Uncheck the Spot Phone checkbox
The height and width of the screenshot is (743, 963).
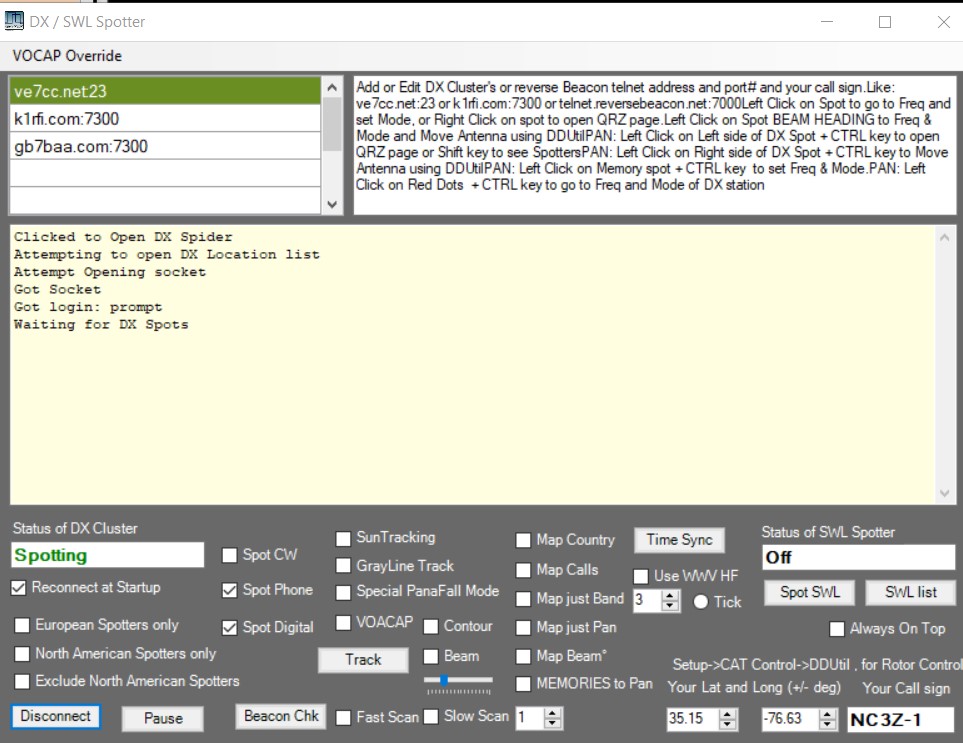point(230,590)
